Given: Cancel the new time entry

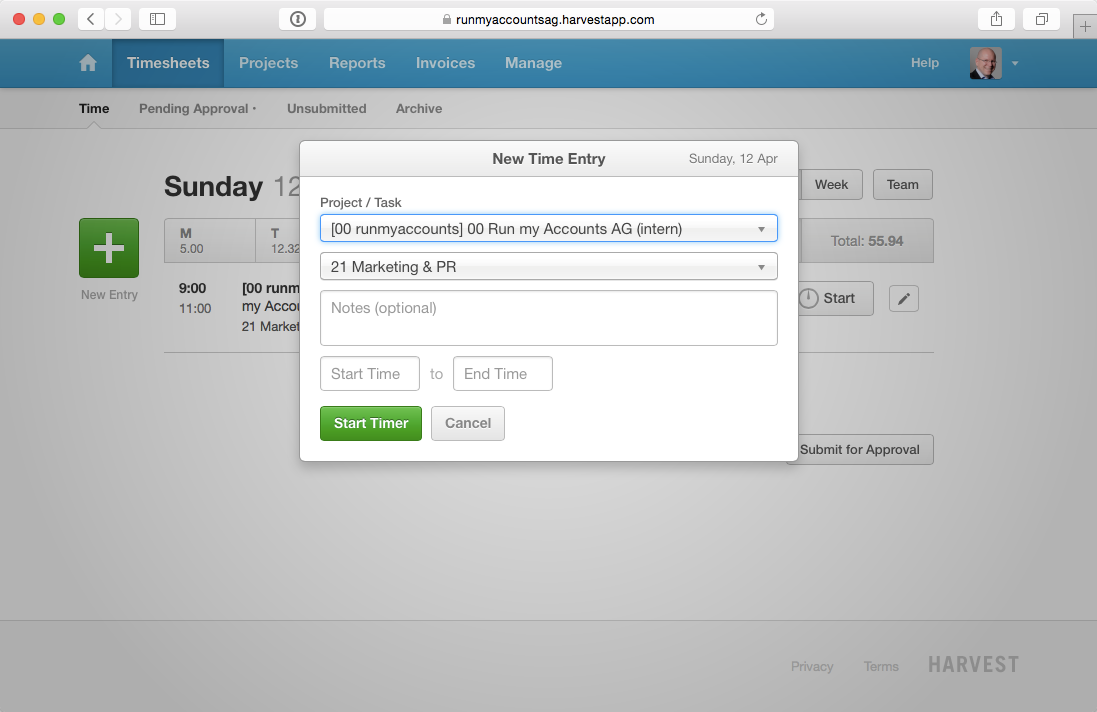Looking at the screenshot, I should click(468, 423).
